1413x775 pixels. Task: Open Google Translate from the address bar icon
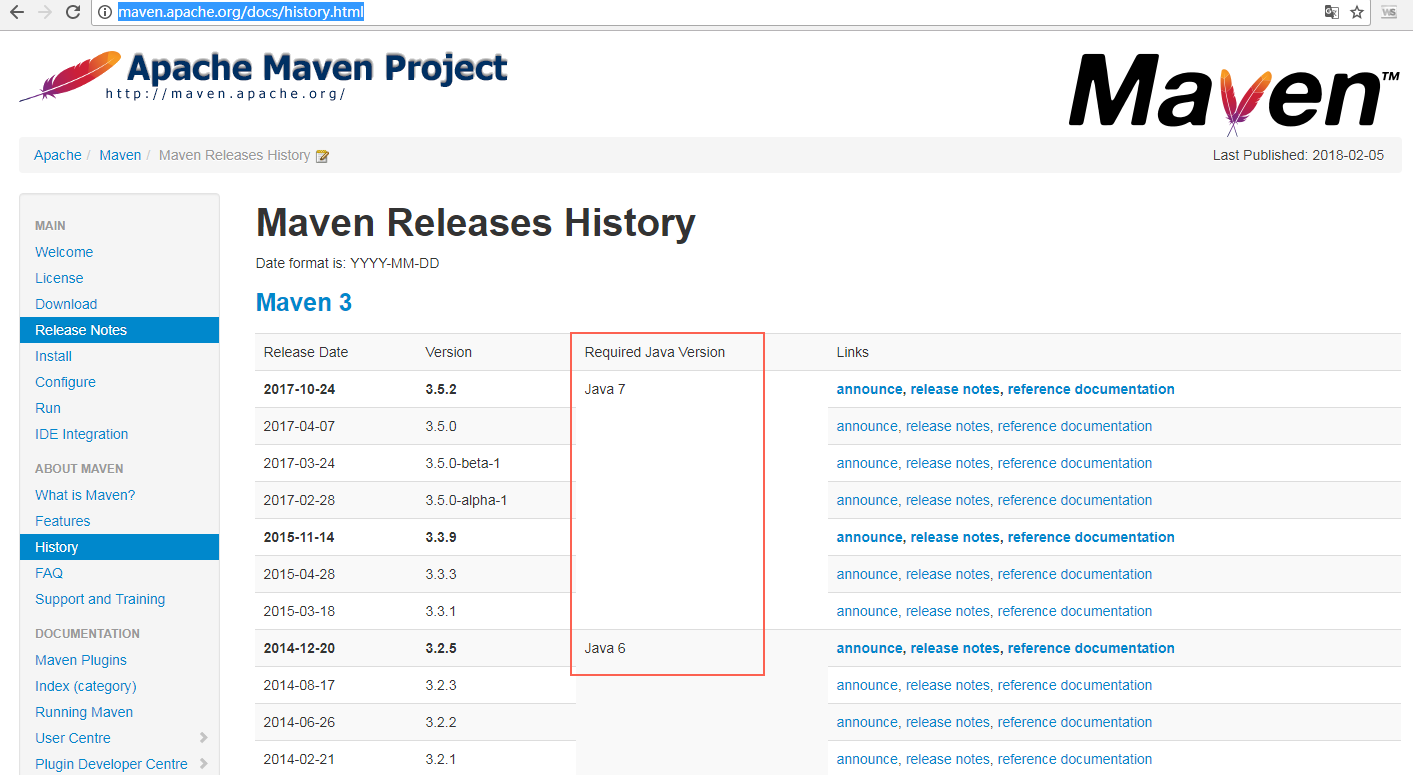click(x=1331, y=12)
